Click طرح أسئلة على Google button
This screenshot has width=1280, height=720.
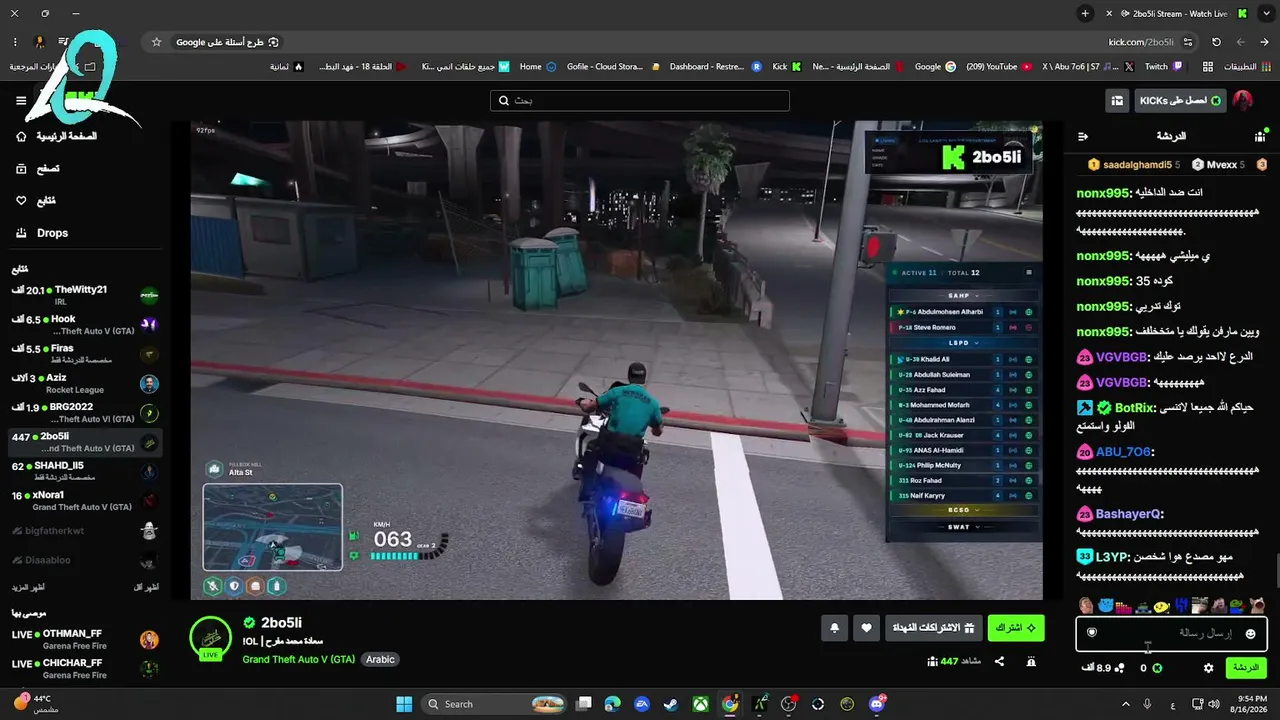[228, 42]
